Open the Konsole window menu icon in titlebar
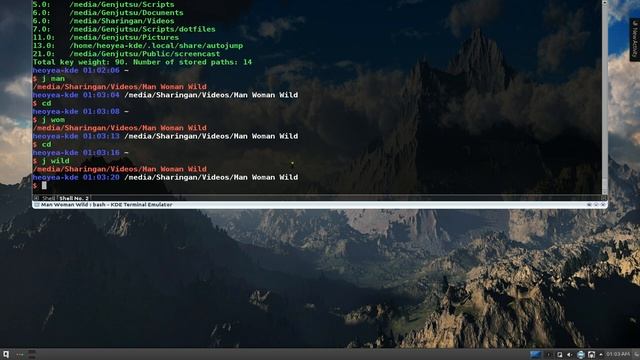This screenshot has width=640, height=360. point(37,204)
